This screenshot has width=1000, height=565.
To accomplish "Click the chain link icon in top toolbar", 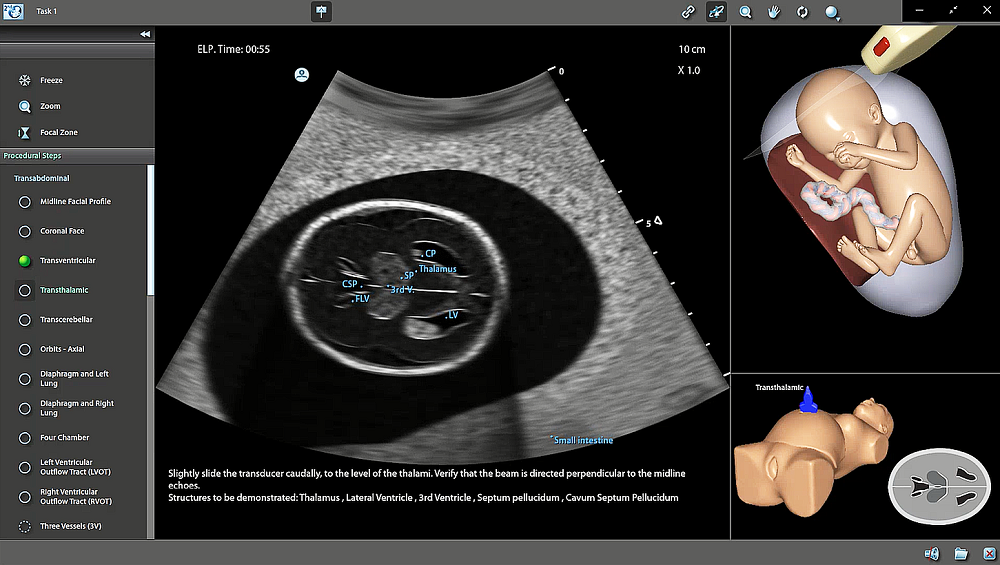I will (x=688, y=12).
